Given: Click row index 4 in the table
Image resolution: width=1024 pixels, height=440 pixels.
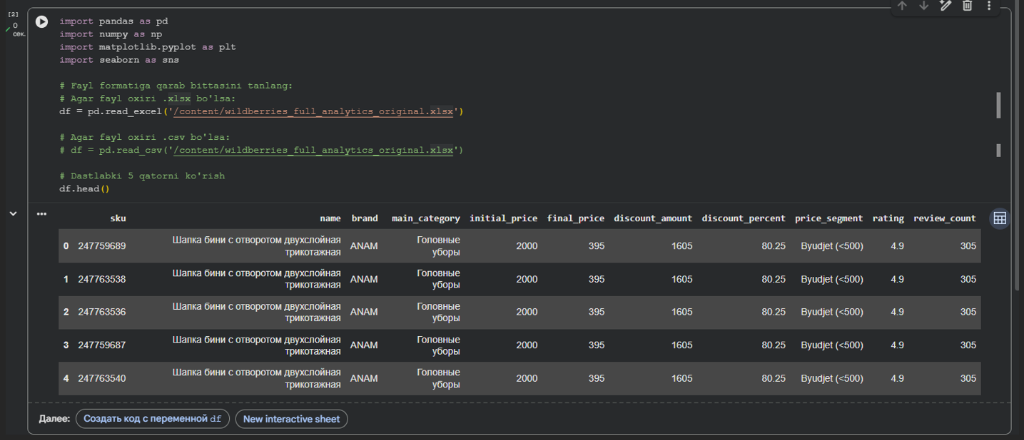Looking at the screenshot, I should point(66,379).
